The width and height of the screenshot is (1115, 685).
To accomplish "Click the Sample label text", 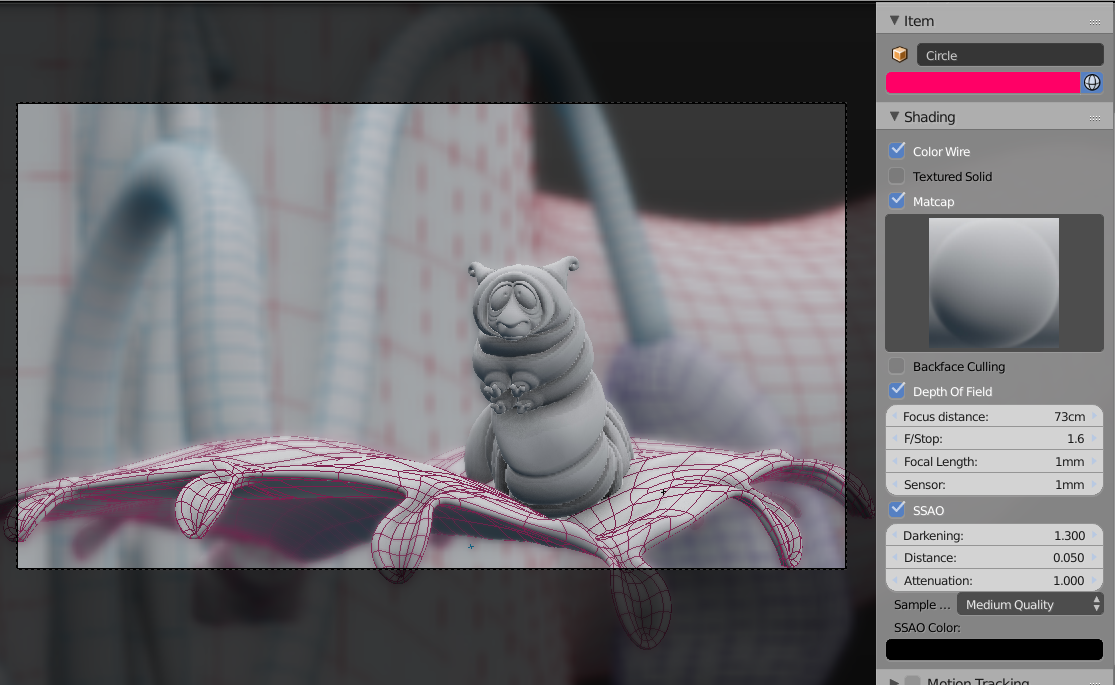I will click(x=922, y=604).
